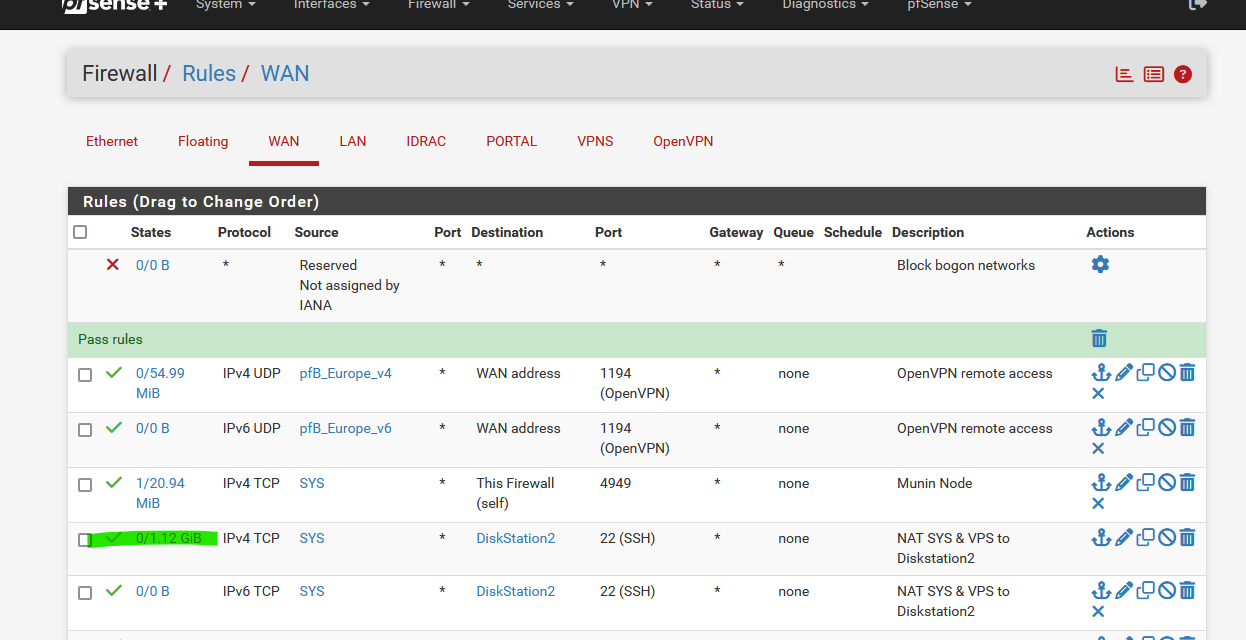Disable the IPv6 UDP OpenVPN rule

pyautogui.click(x=1166, y=428)
